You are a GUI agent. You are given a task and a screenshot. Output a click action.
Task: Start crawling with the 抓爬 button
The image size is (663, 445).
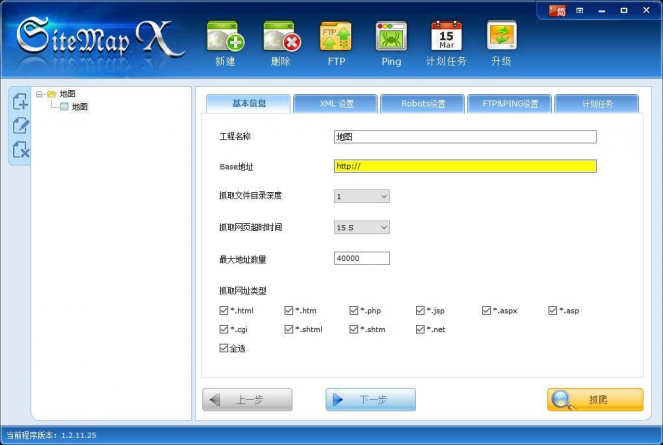pos(595,400)
